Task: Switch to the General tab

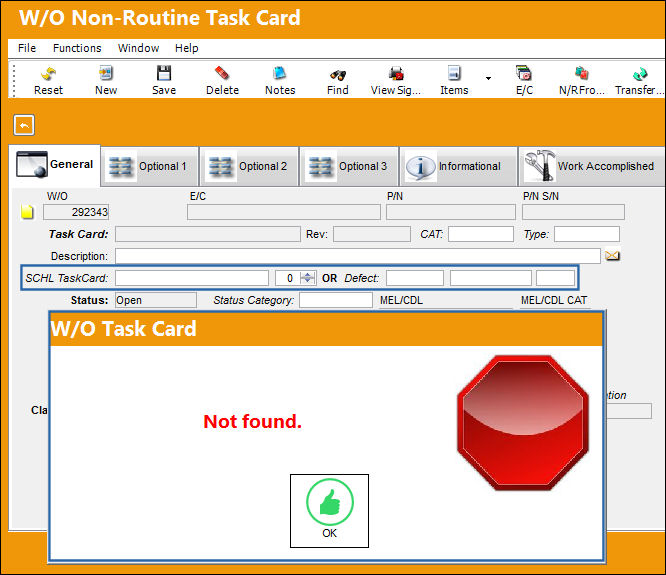Action: [55, 165]
